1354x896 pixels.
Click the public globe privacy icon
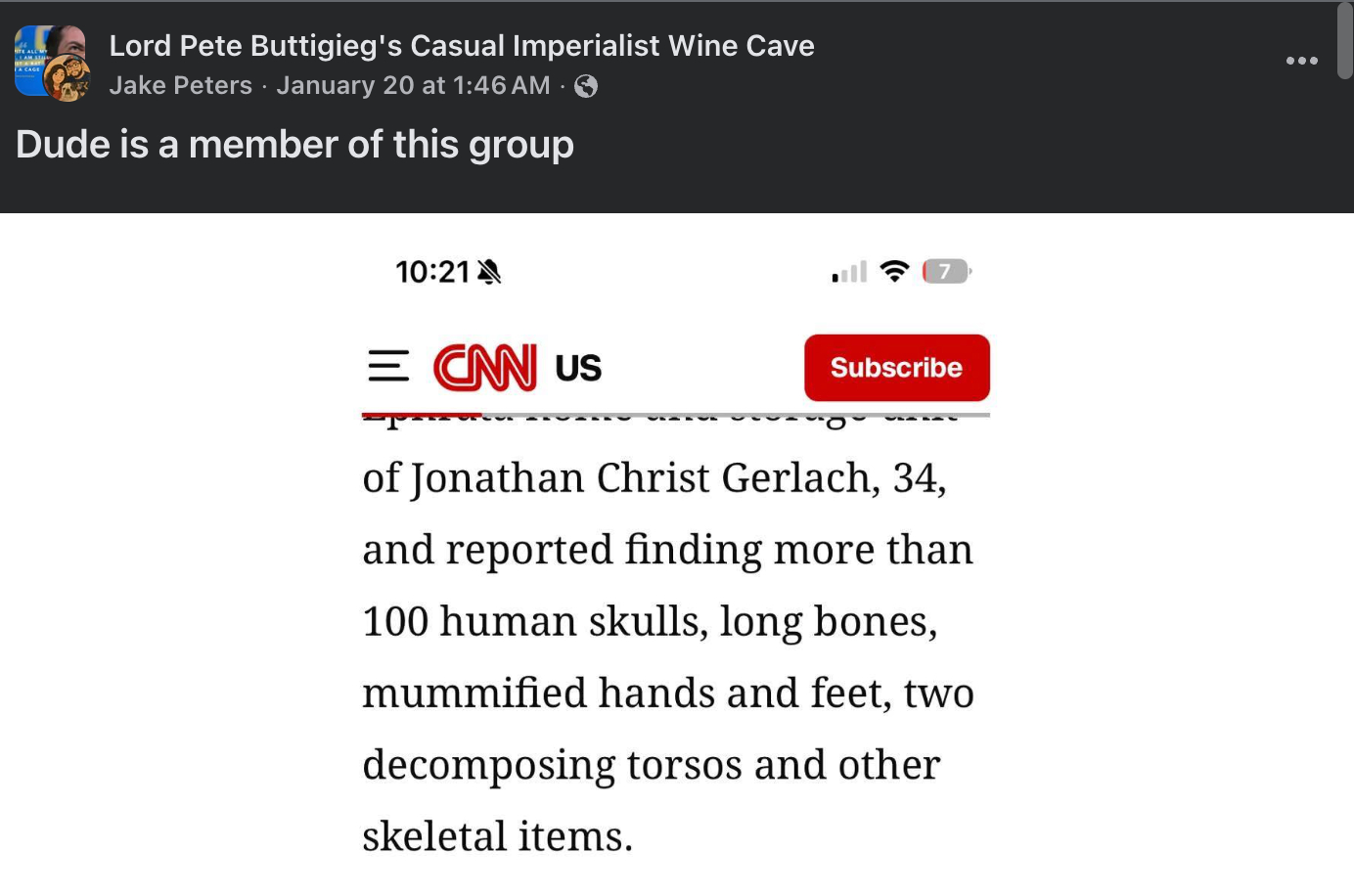[x=586, y=86]
